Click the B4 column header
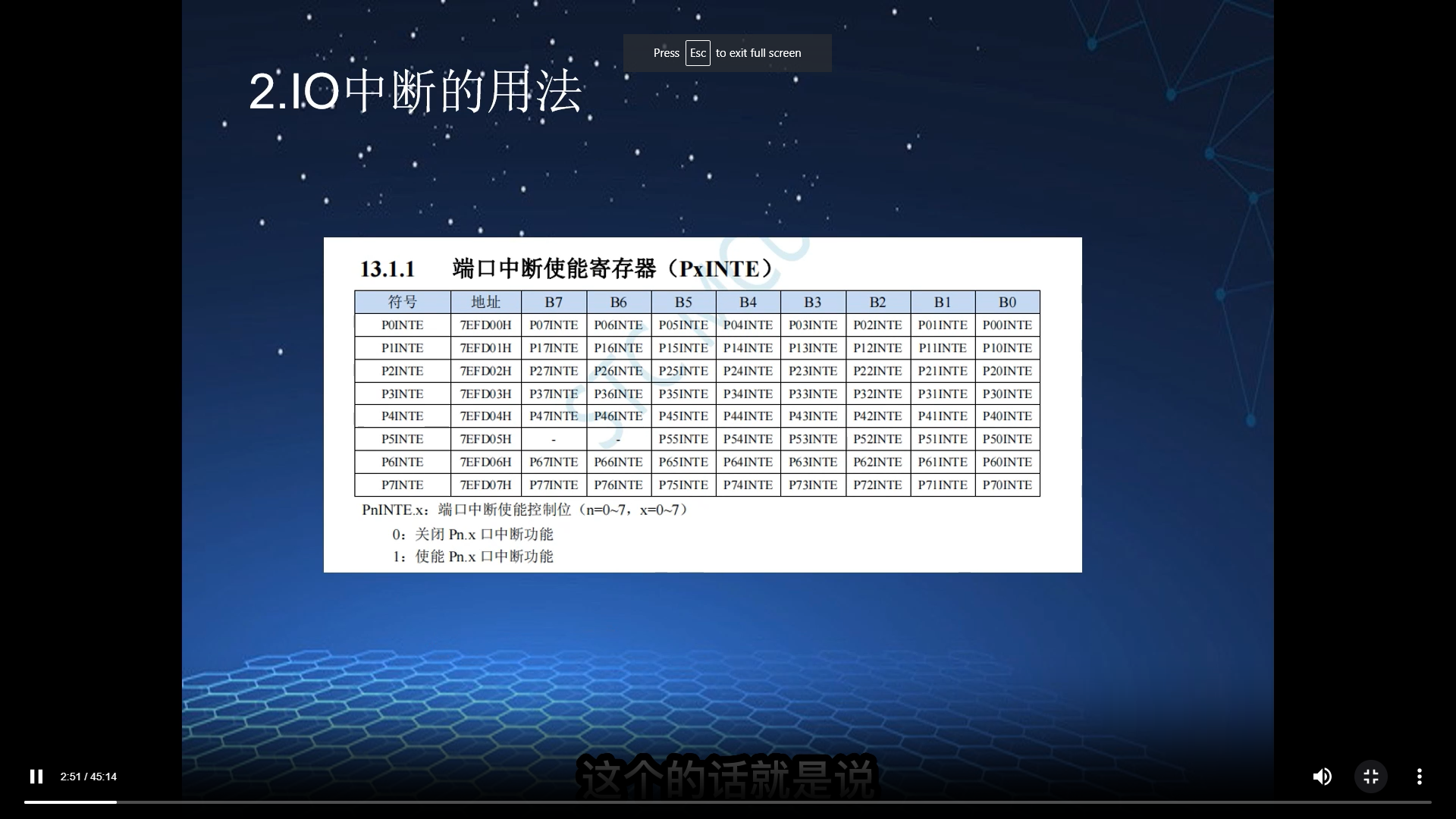1456x819 pixels. coord(748,302)
